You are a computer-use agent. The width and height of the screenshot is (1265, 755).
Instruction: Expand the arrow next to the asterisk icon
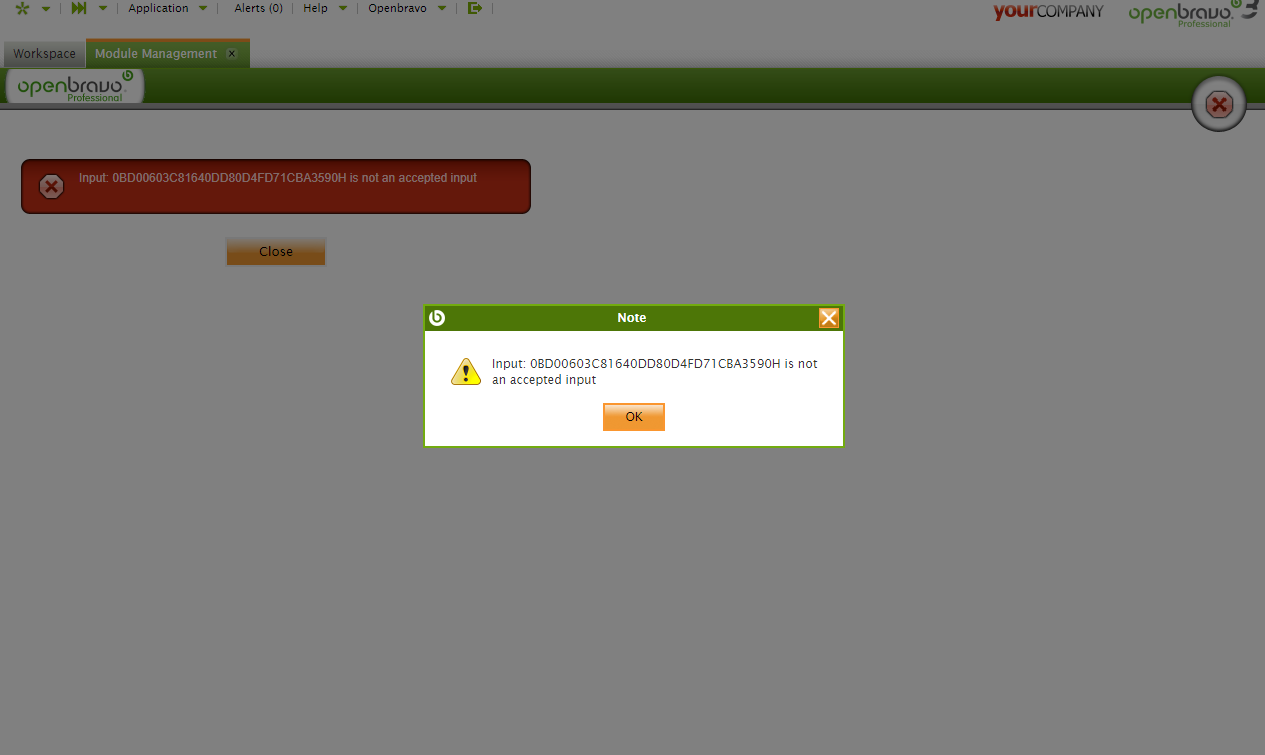[45, 9]
